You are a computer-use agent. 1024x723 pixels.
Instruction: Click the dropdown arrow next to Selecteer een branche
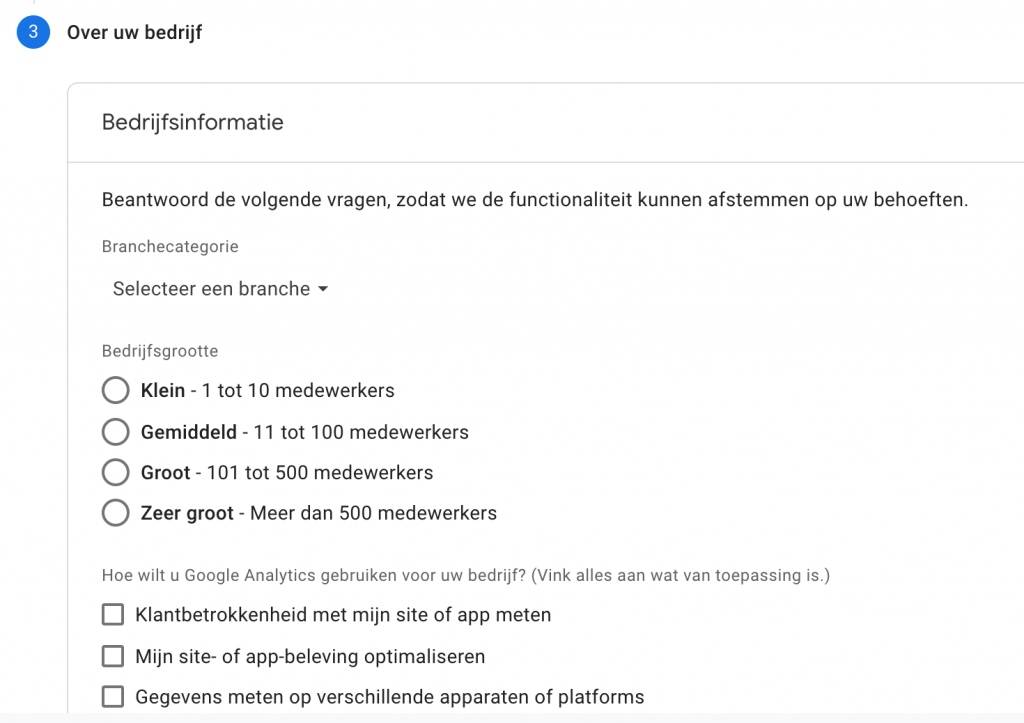[323, 289]
